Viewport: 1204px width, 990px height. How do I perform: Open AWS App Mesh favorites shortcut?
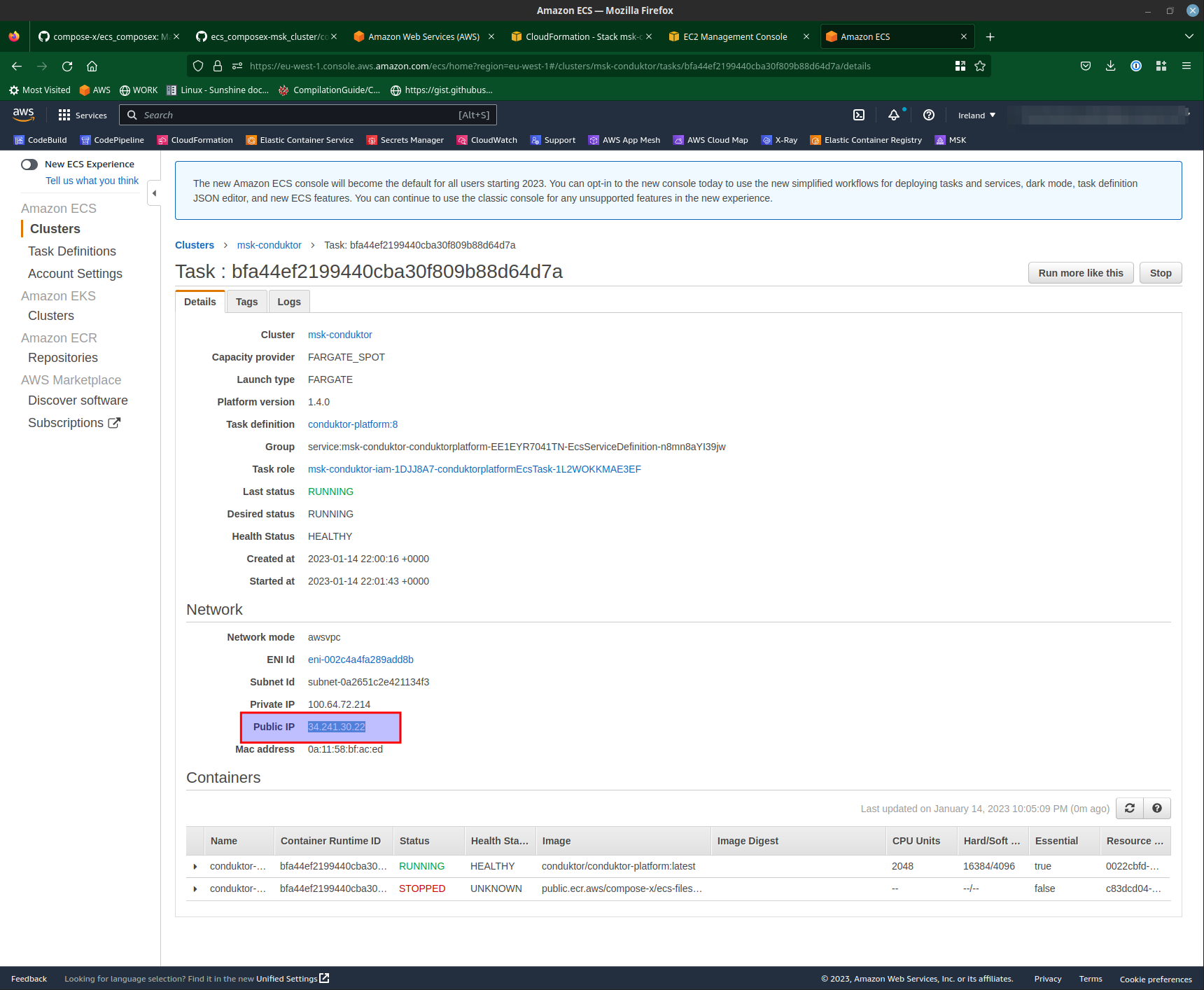tap(624, 140)
